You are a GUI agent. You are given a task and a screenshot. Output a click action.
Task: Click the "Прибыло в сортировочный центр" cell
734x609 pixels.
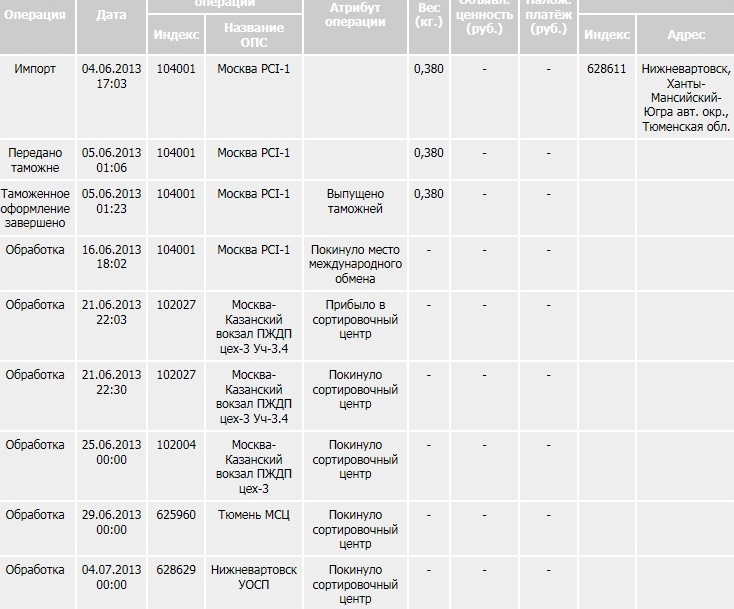point(355,319)
